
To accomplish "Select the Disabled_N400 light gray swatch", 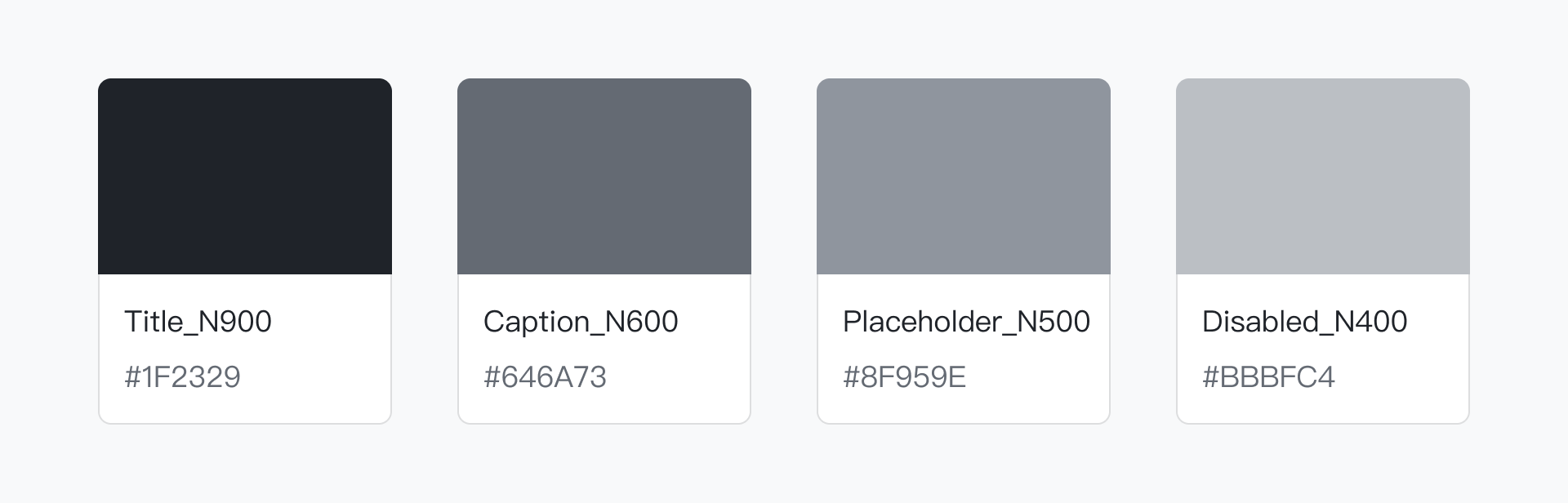I will click(x=1323, y=176).
